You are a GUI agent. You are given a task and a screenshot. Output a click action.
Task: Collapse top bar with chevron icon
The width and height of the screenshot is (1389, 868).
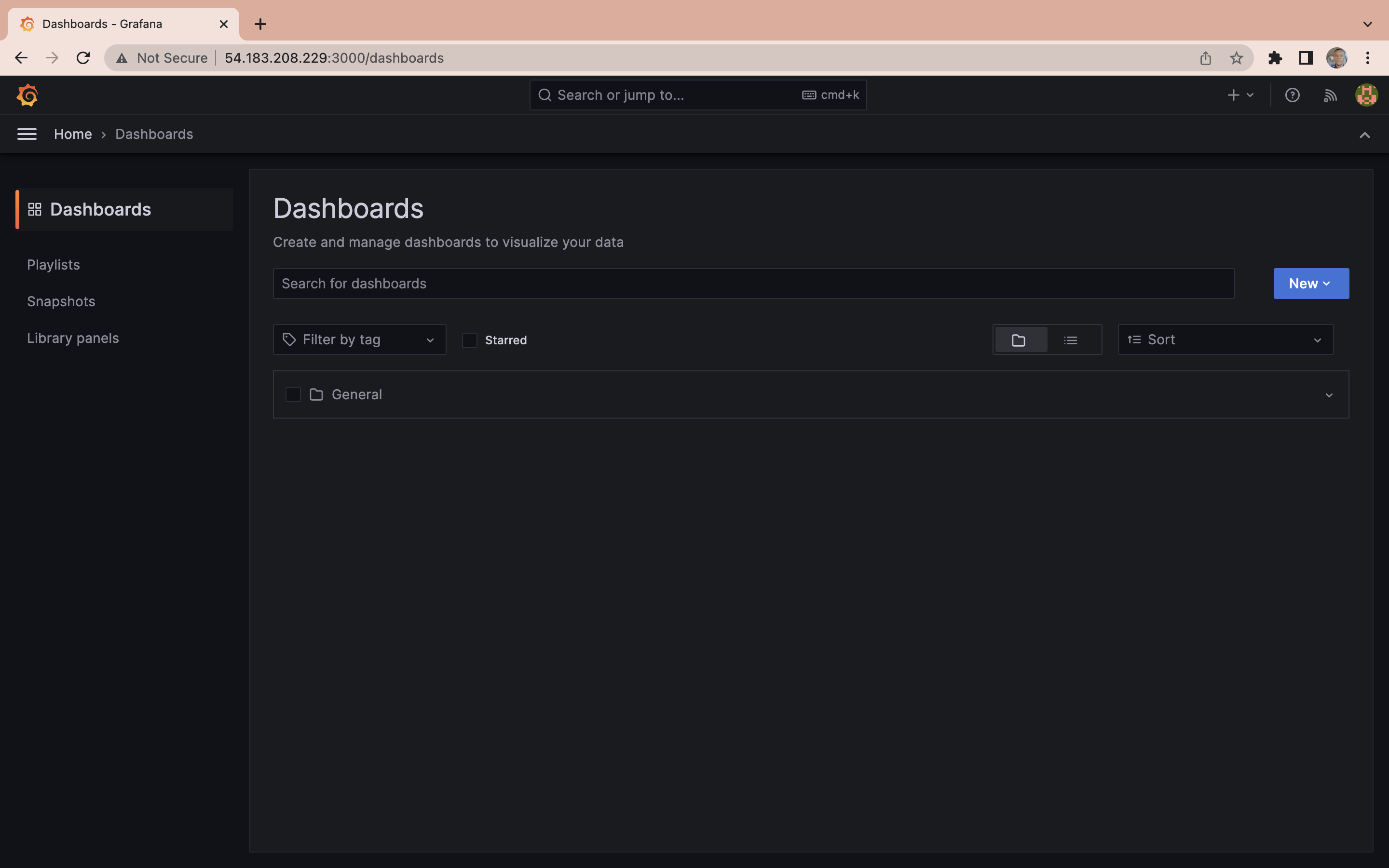(x=1365, y=135)
